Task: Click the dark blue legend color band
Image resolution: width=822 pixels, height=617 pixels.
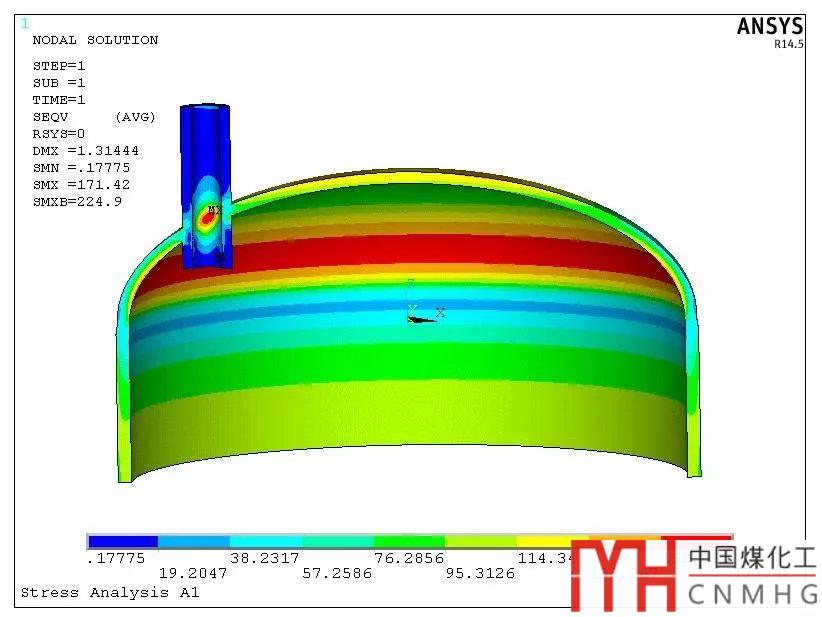Action: 123,541
